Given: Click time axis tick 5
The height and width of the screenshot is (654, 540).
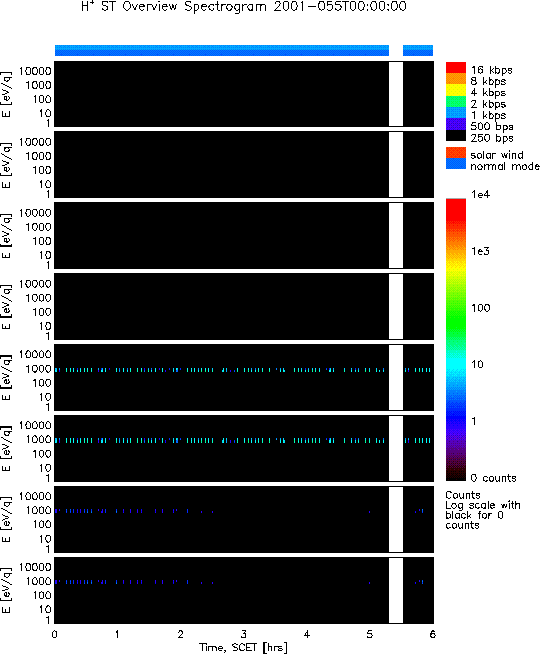Looking at the screenshot, I should [369, 634].
